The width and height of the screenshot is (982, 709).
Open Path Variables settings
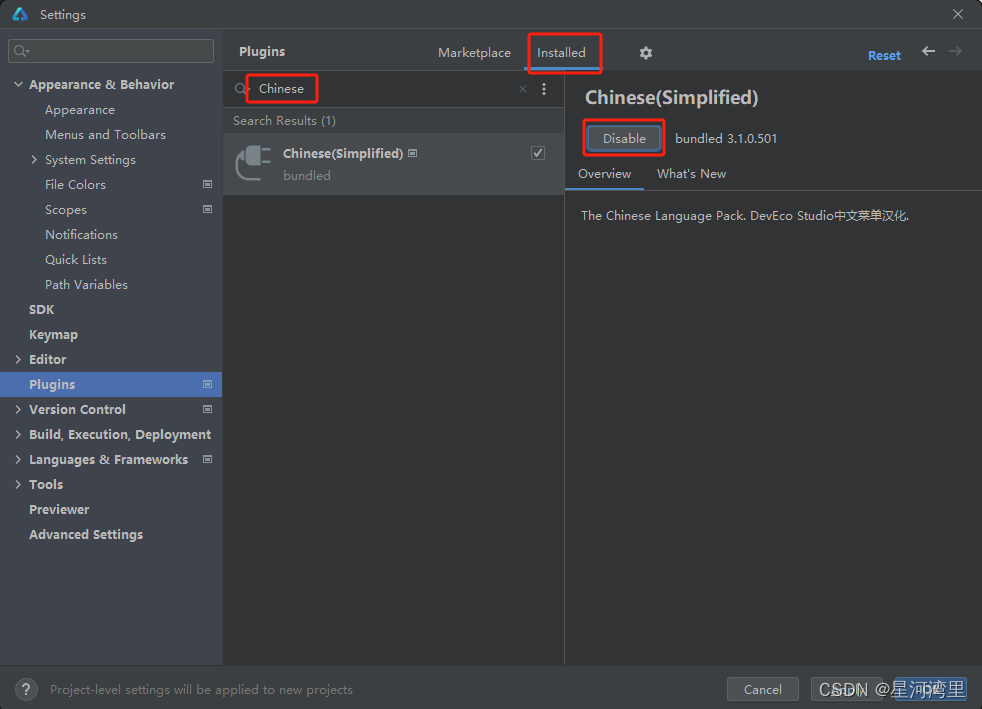[86, 284]
